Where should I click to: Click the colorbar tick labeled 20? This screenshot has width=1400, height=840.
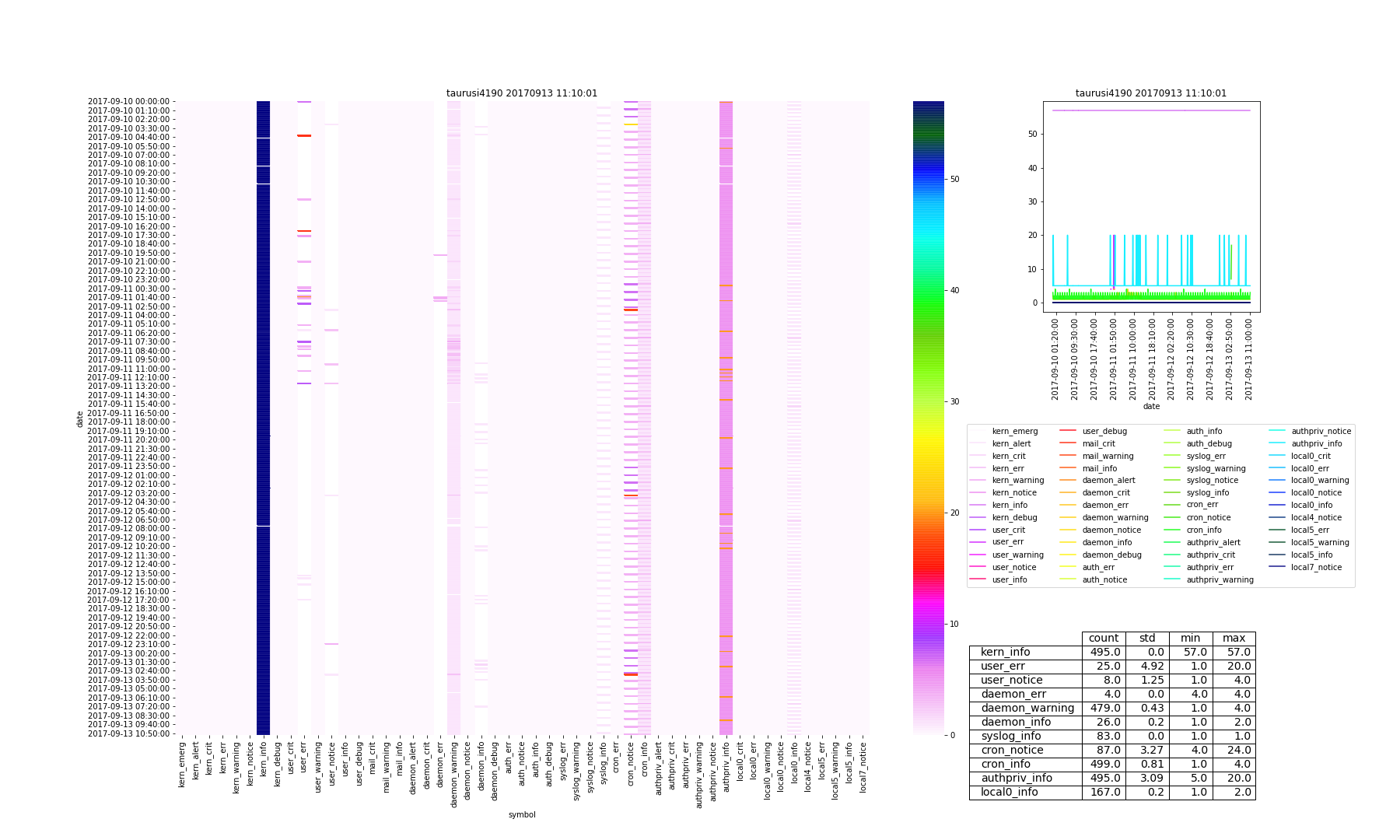tap(954, 513)
